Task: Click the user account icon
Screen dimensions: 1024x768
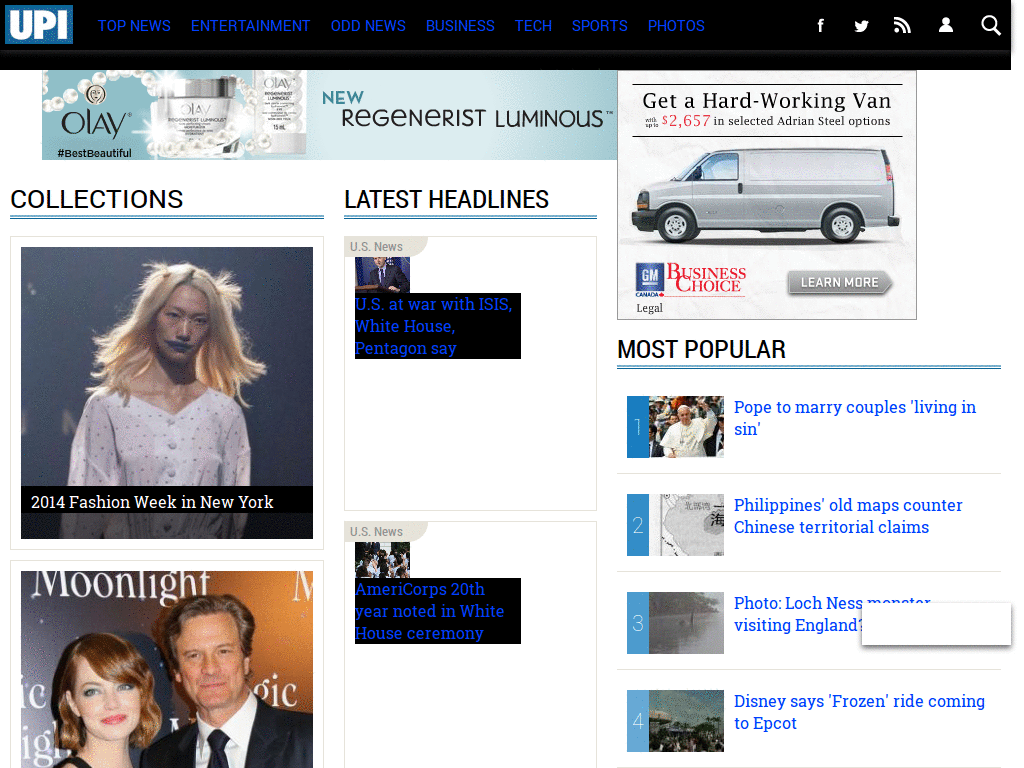Action: click(945, 26)
